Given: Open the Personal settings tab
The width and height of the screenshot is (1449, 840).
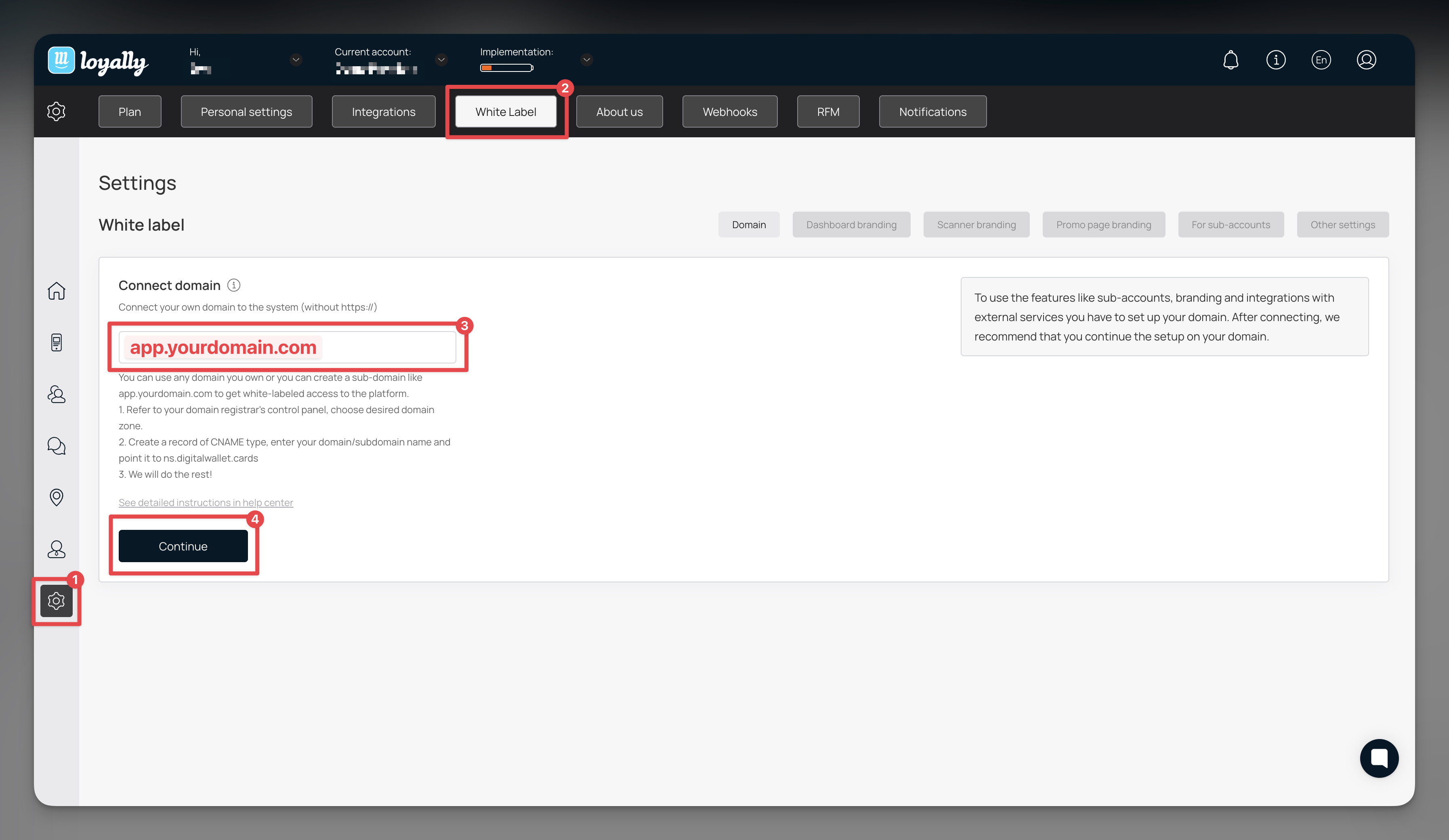Looking at the screenshot, I should (246, 111).
